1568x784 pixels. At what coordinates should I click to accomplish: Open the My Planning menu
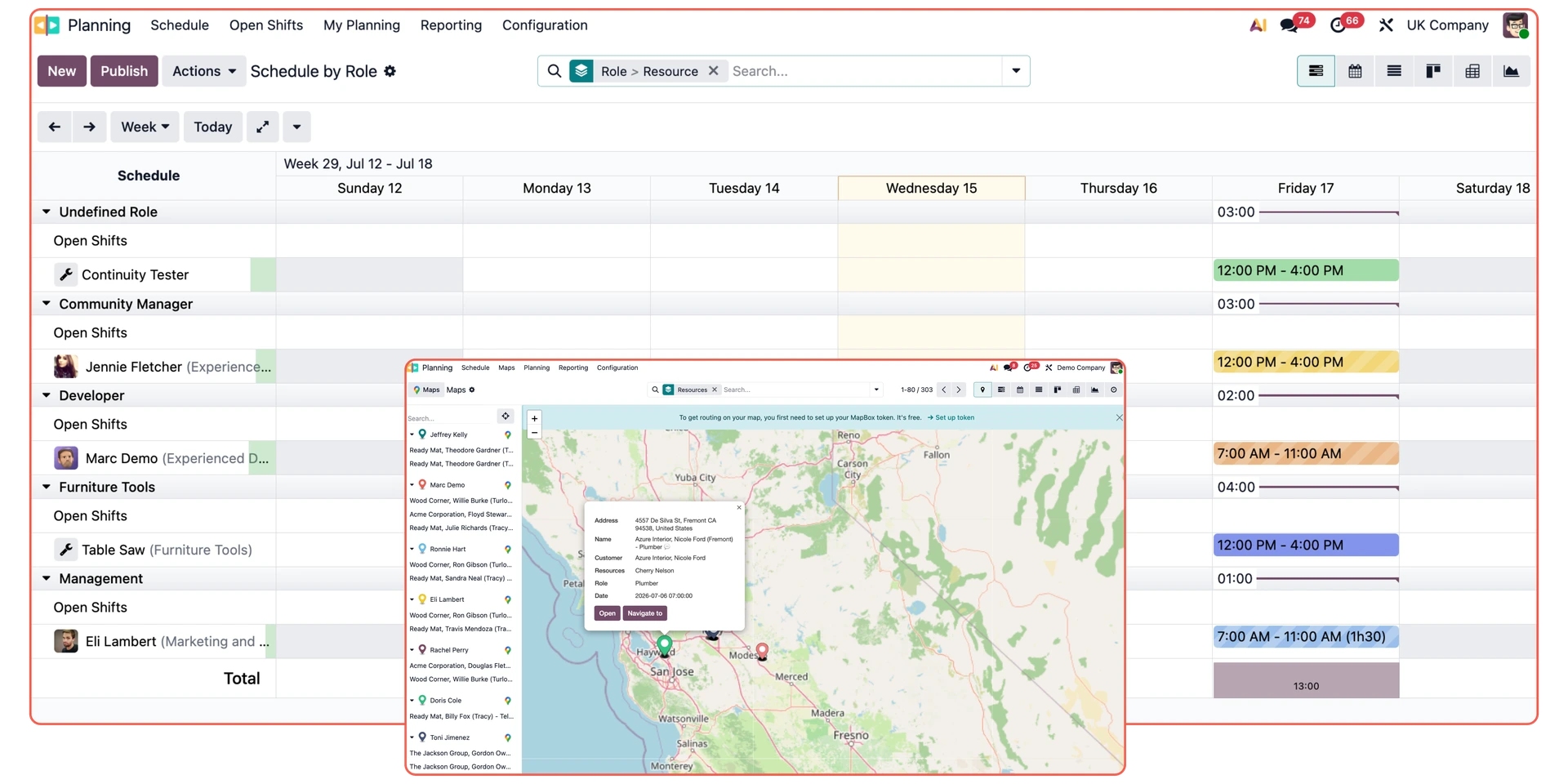pos(362,25)
